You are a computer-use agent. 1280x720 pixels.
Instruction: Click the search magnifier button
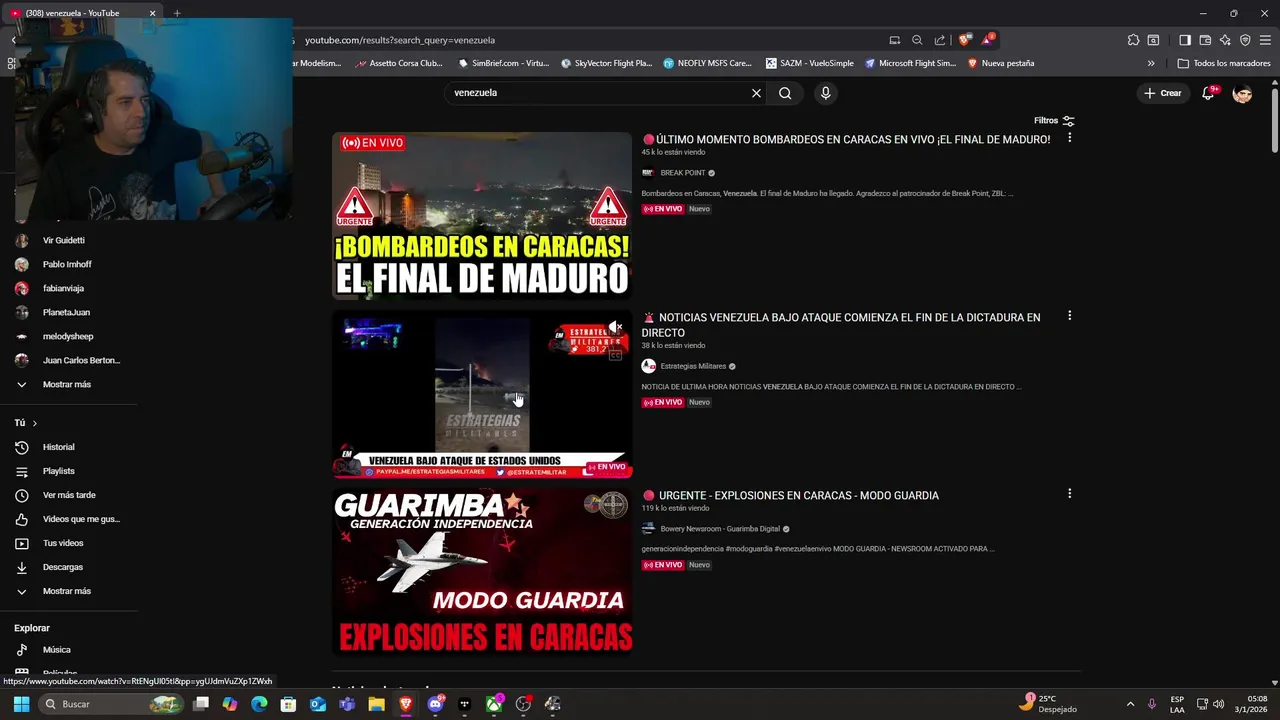click(785, 93)
